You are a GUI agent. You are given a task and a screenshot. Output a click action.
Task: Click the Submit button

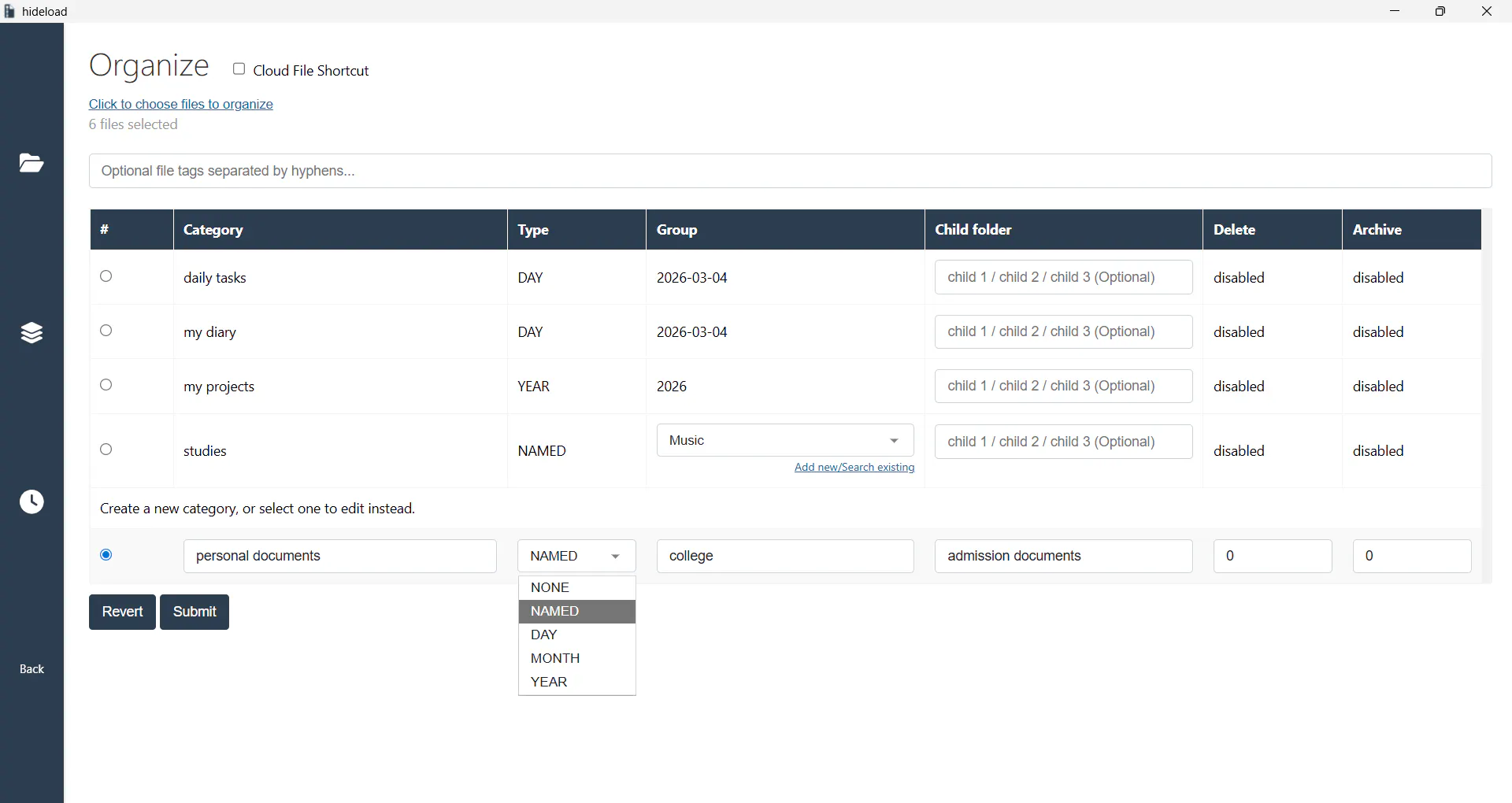coord(195,612)
